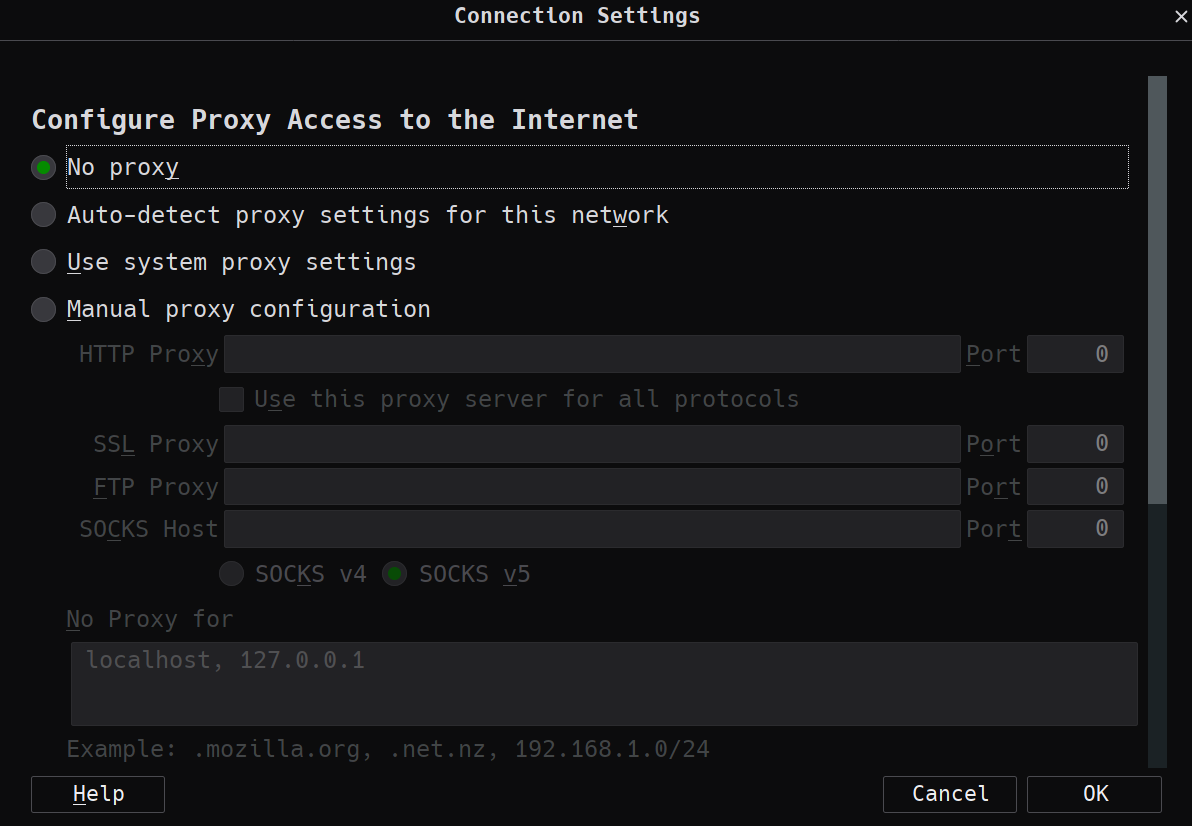1192x826 pixels.
Task: Click the SSL Proxy Port field
Action: tap(1075, 444)
